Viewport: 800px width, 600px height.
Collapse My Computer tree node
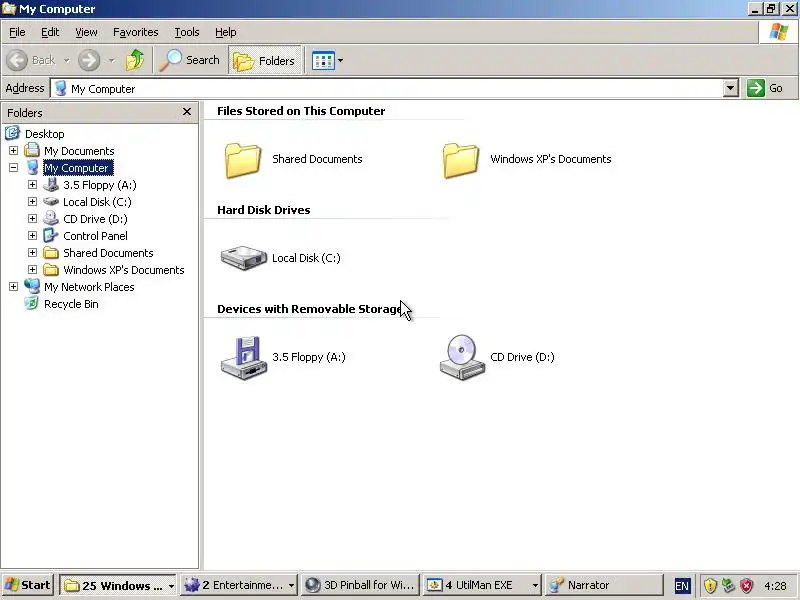click(14, 167)
